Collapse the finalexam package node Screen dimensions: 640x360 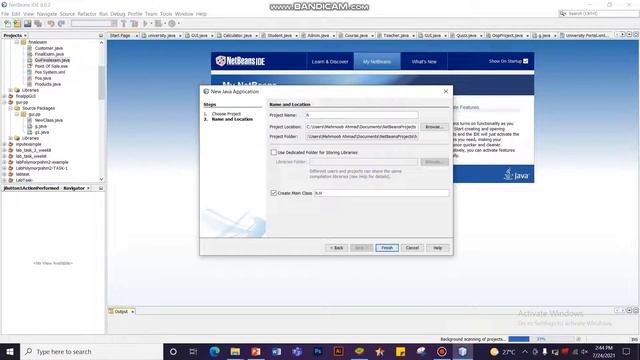pyautogui.click(x=17, y=42)
